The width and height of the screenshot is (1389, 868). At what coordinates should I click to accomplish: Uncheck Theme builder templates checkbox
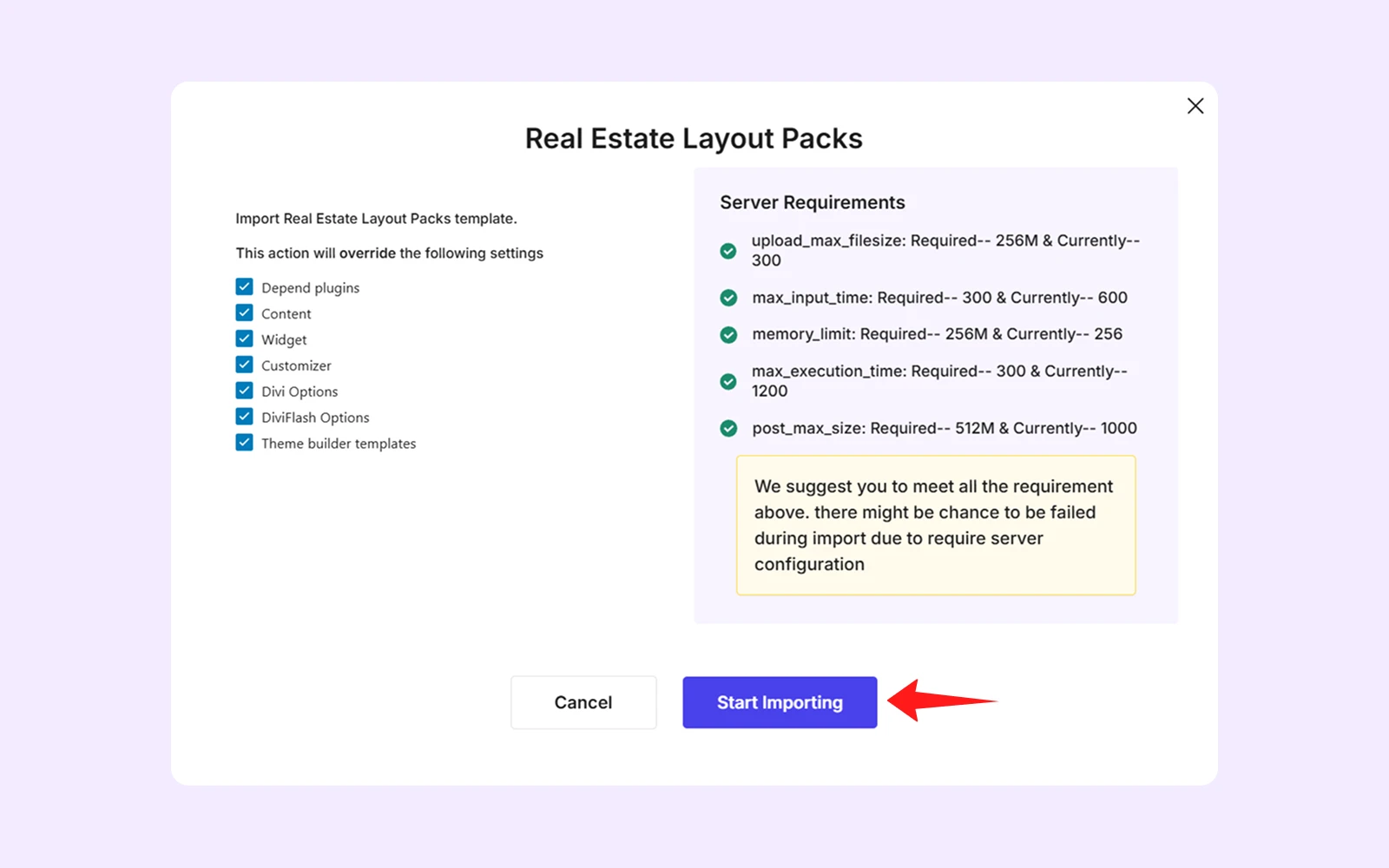point(244,444)
